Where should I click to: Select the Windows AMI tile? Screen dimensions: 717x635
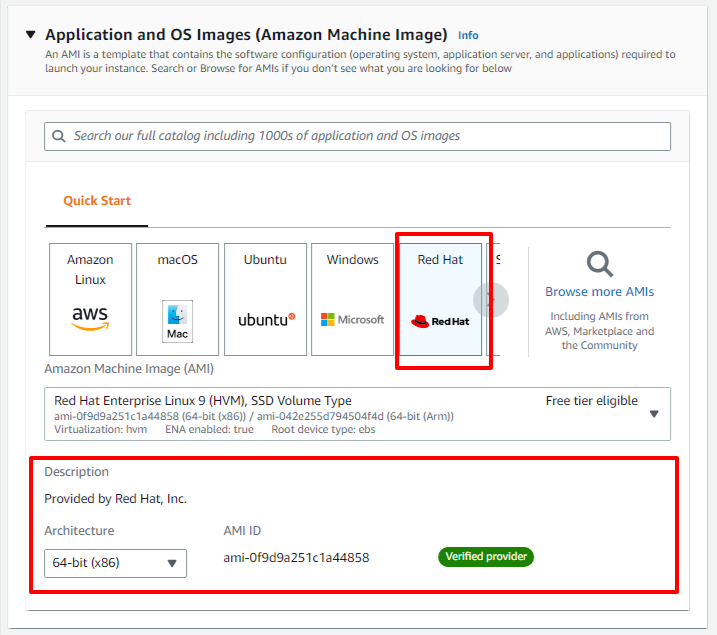[x=353, y=299]
